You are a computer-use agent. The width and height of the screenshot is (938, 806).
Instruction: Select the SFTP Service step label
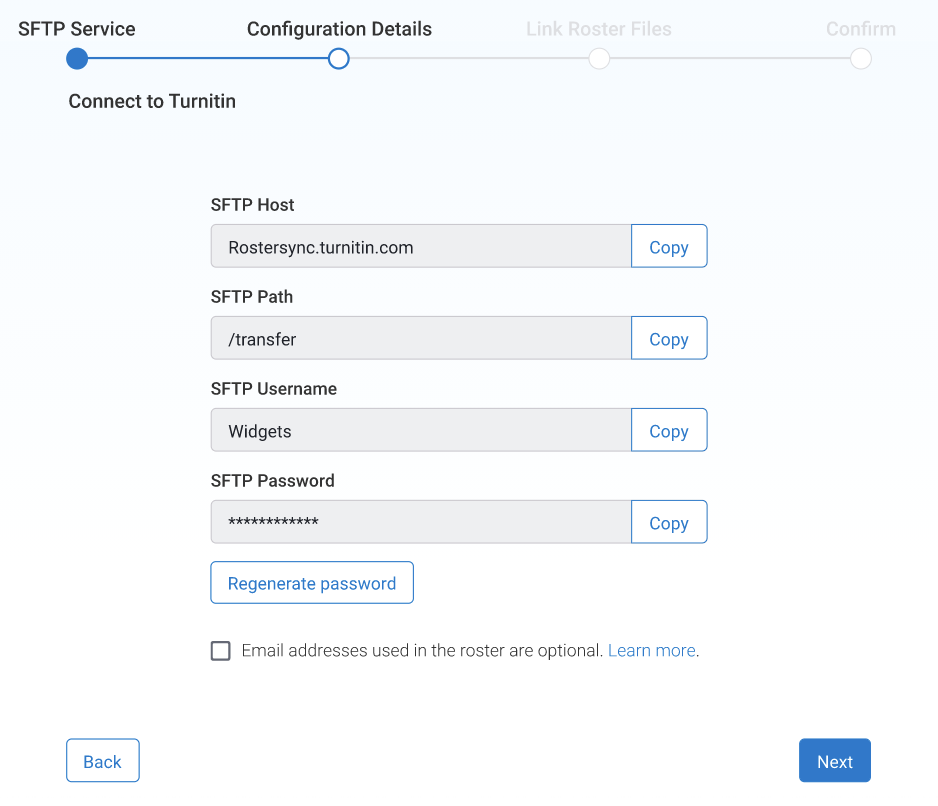77,29
